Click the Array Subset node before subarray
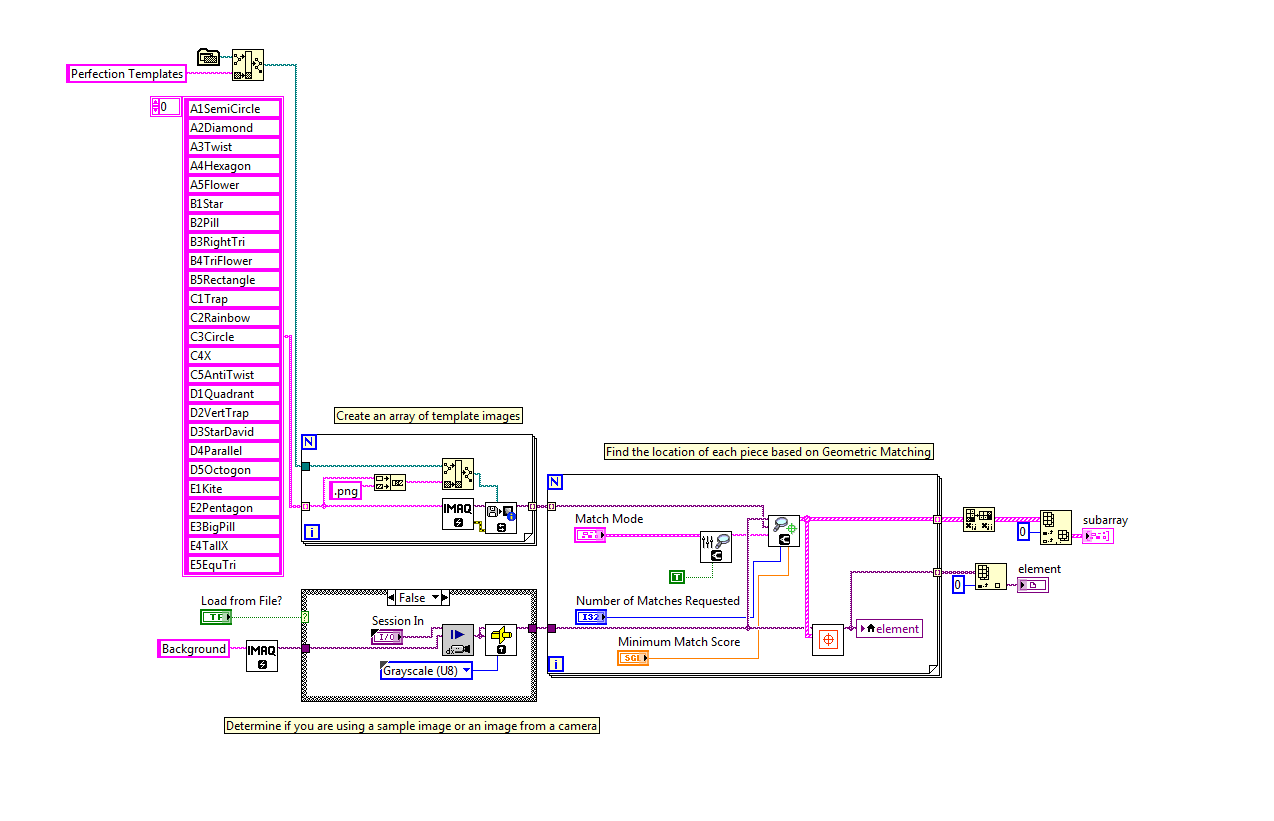Viewport: 1274px width, 821px height. (1055, 526)
